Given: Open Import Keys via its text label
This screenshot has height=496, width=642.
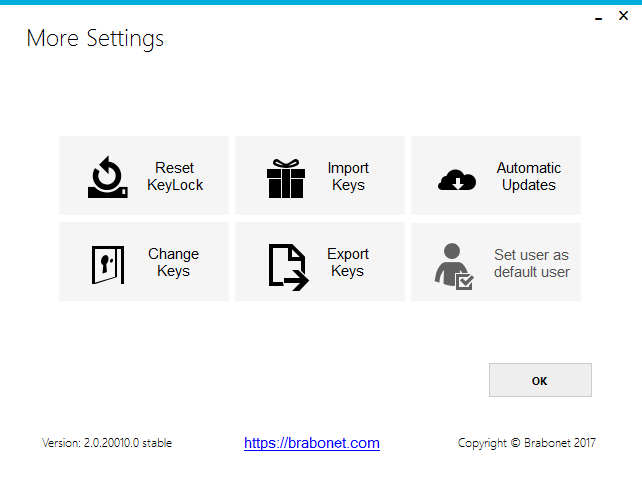Looking at the screenshot, I should point(348,177).
